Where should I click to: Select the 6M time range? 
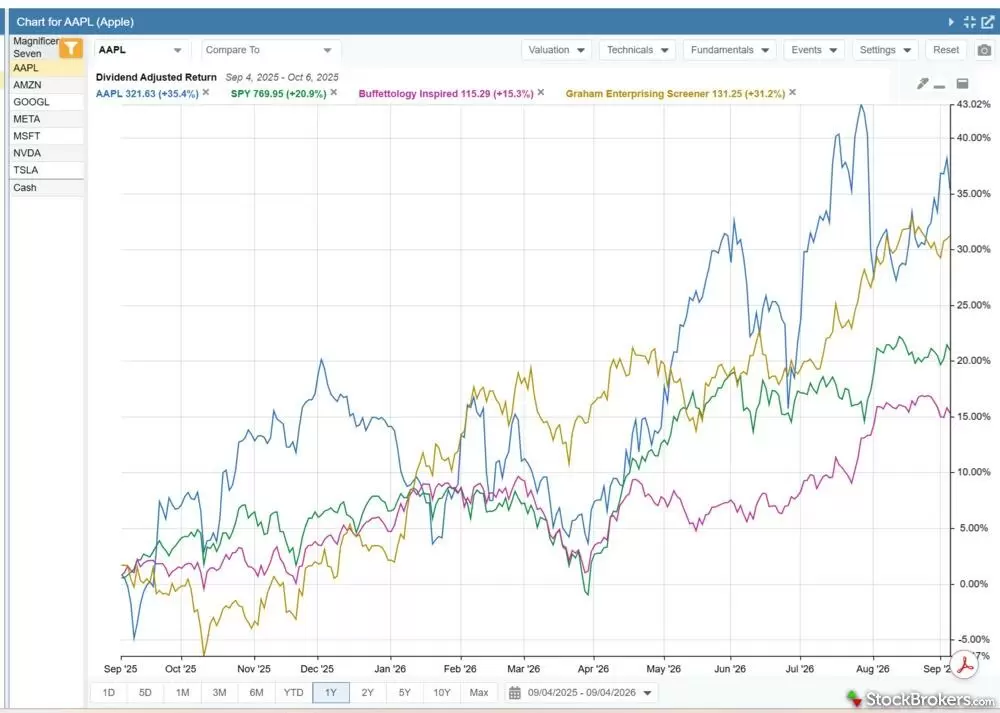click(x=256, y=693)
